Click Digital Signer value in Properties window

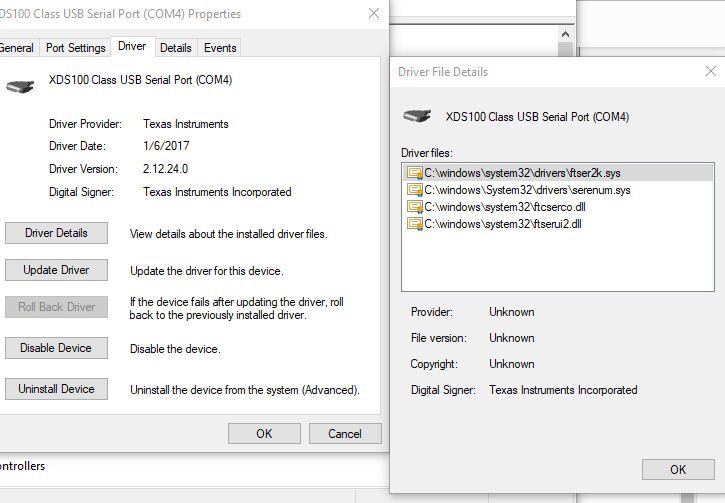[217, 192]
